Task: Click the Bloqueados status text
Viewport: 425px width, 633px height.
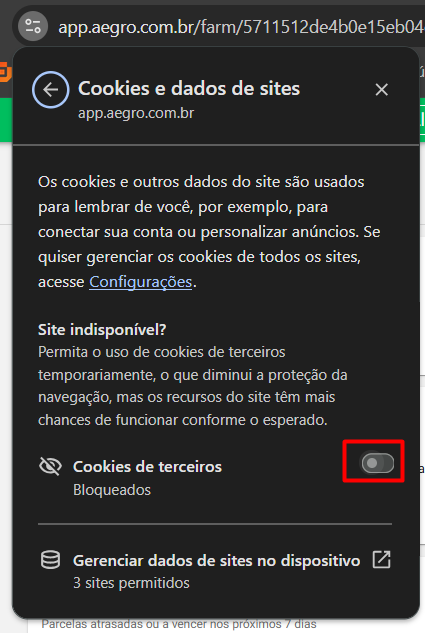Action: 112,490
